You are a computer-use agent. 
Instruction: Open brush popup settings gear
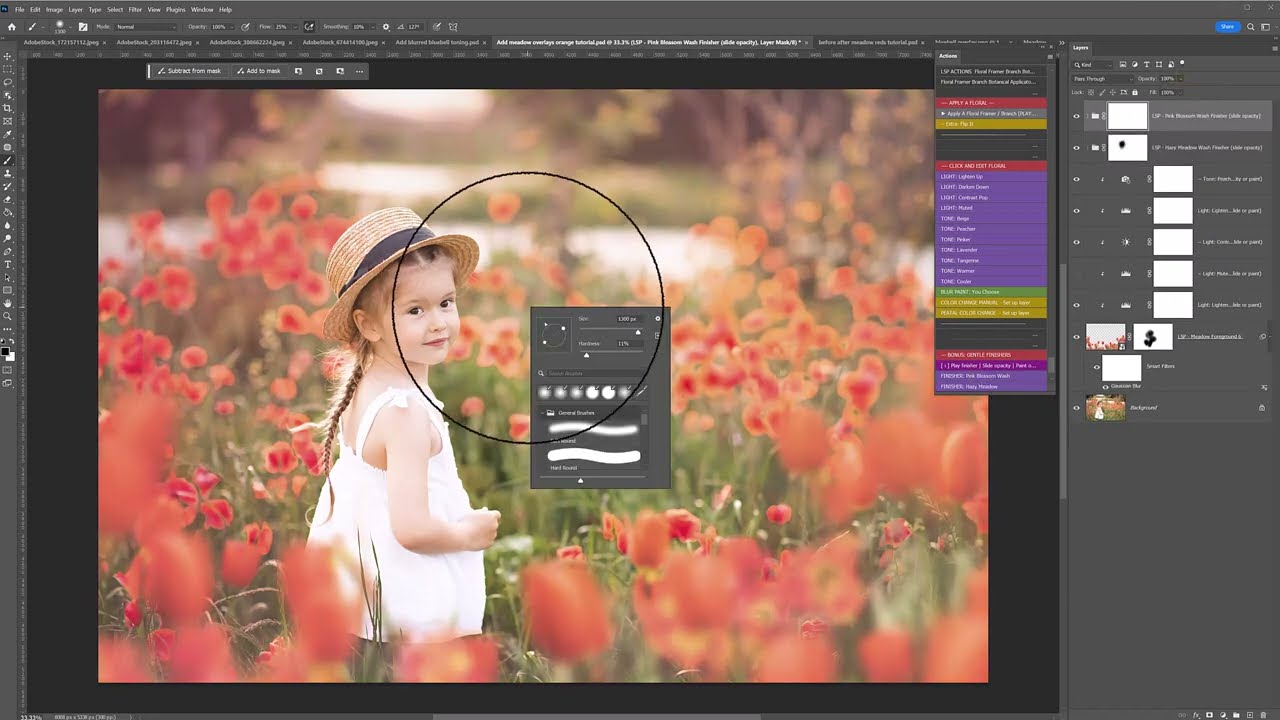(x=658, y=318)
